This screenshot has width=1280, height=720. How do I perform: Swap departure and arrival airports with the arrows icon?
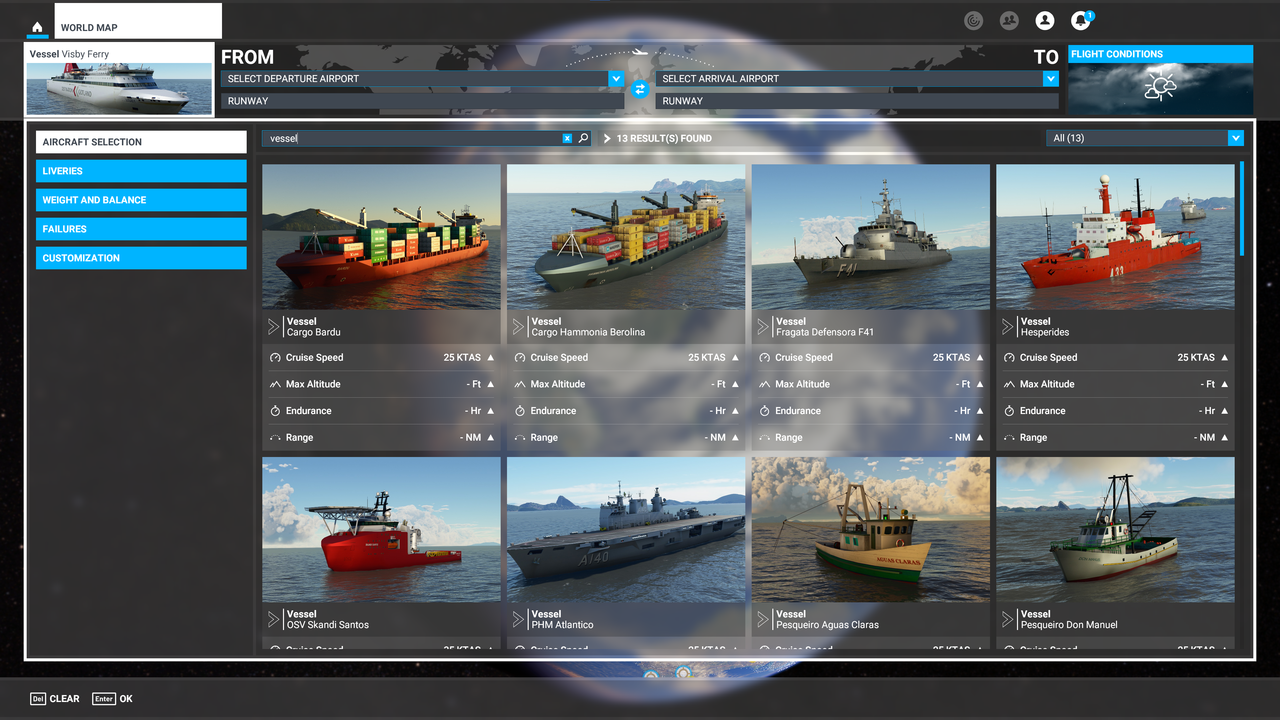(x=640, y=89)
